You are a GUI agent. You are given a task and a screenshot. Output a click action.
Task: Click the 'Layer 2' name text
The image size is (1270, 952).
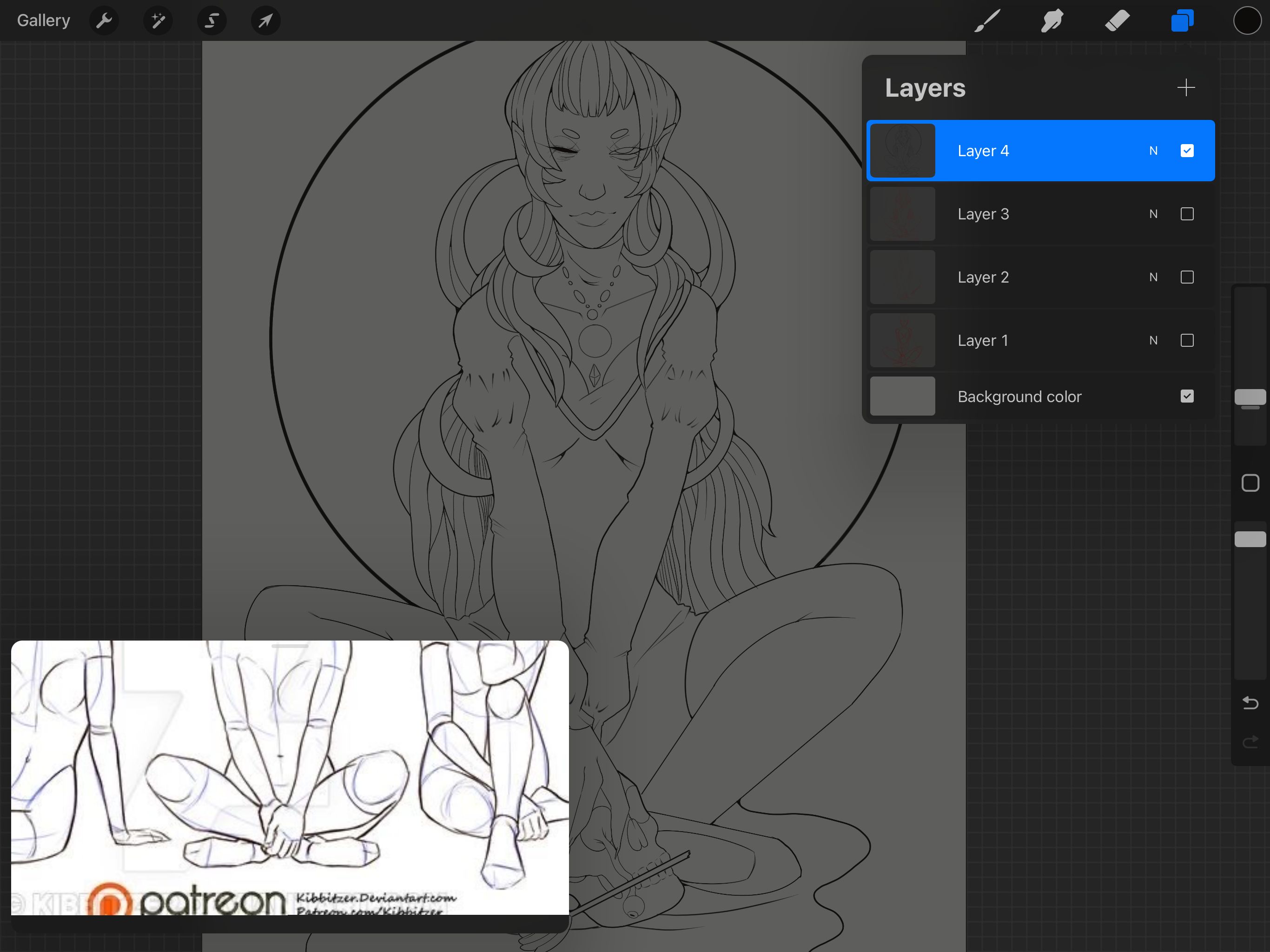point(983,278)
